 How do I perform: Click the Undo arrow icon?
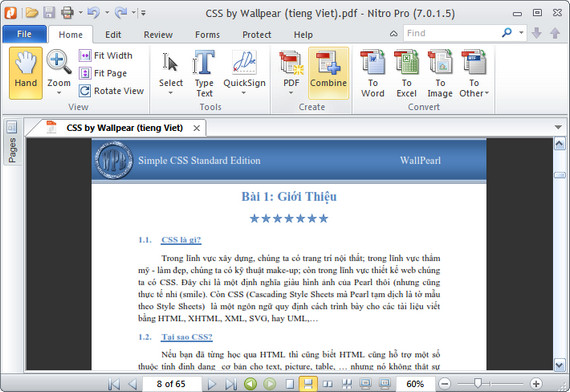pos(93,13)
